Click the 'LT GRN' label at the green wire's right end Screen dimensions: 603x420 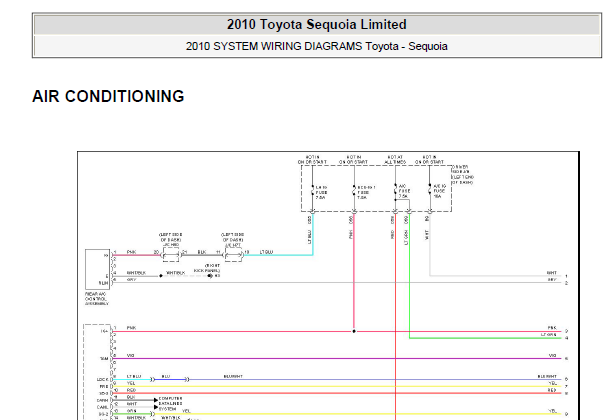[x=549, y=335]
